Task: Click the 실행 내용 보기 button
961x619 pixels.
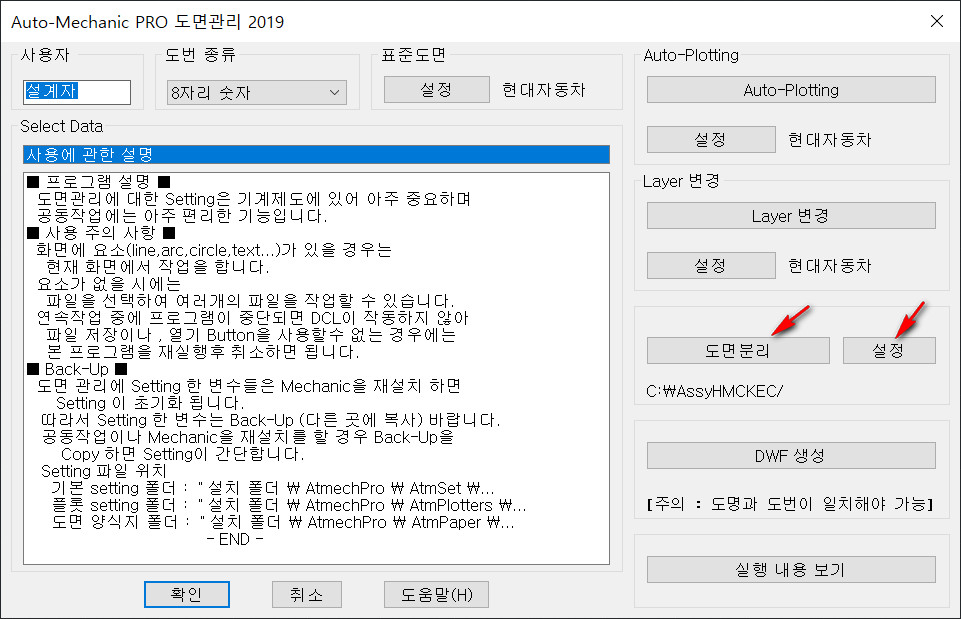Action: tap(790, 570)
